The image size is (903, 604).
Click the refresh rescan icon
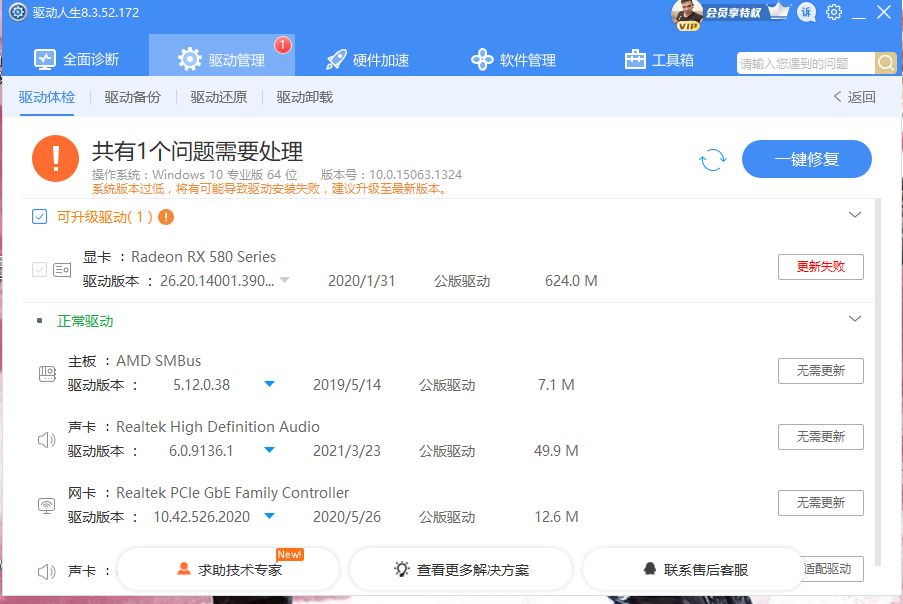coord(712,160)
